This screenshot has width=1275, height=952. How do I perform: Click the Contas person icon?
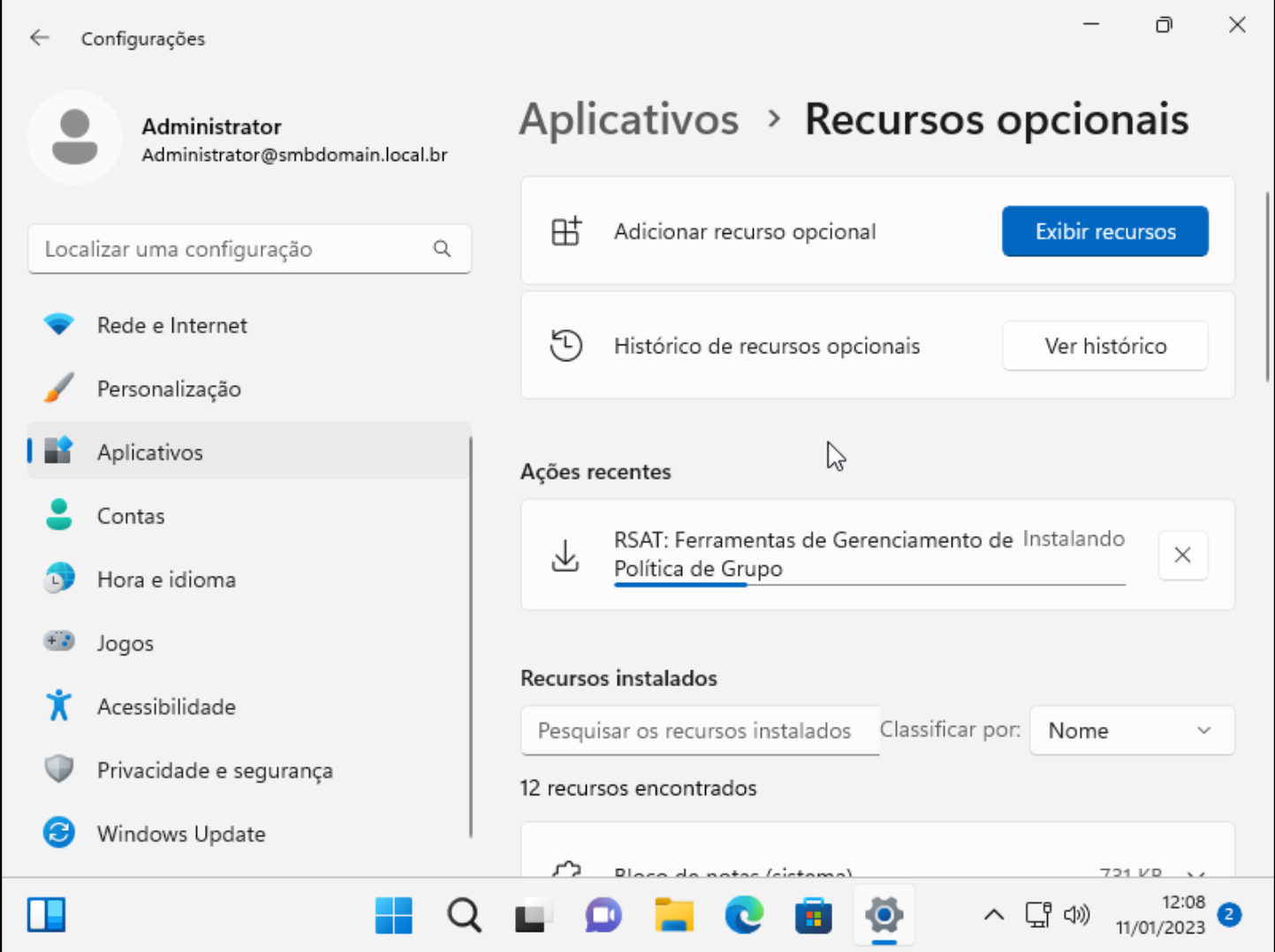(59, 515)
